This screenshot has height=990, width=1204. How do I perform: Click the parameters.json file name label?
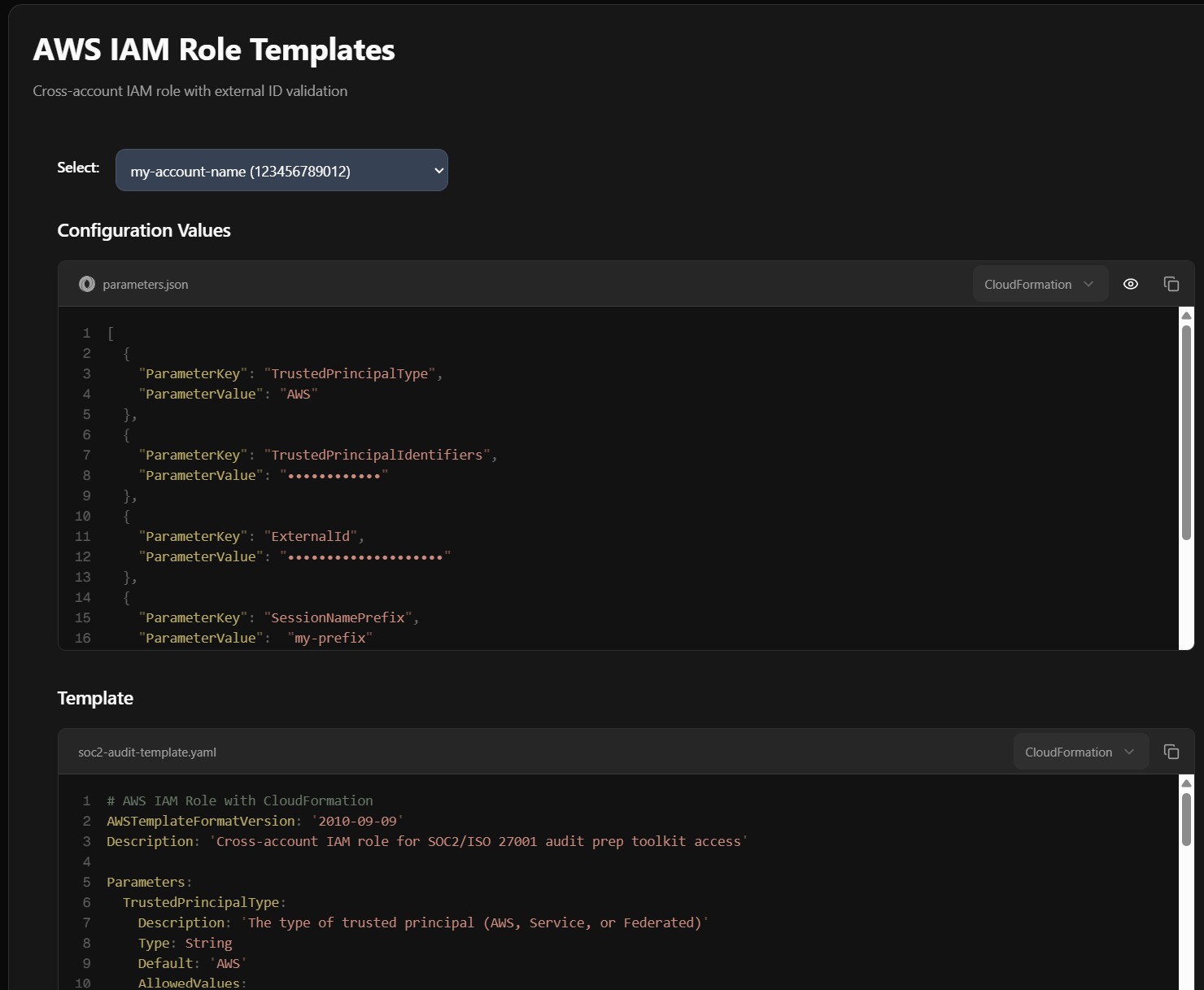pos(146,285)
